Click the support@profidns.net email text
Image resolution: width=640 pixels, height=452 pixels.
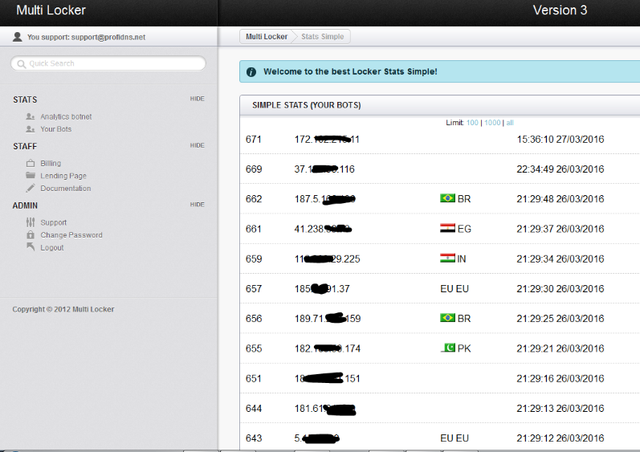point(108,37)
